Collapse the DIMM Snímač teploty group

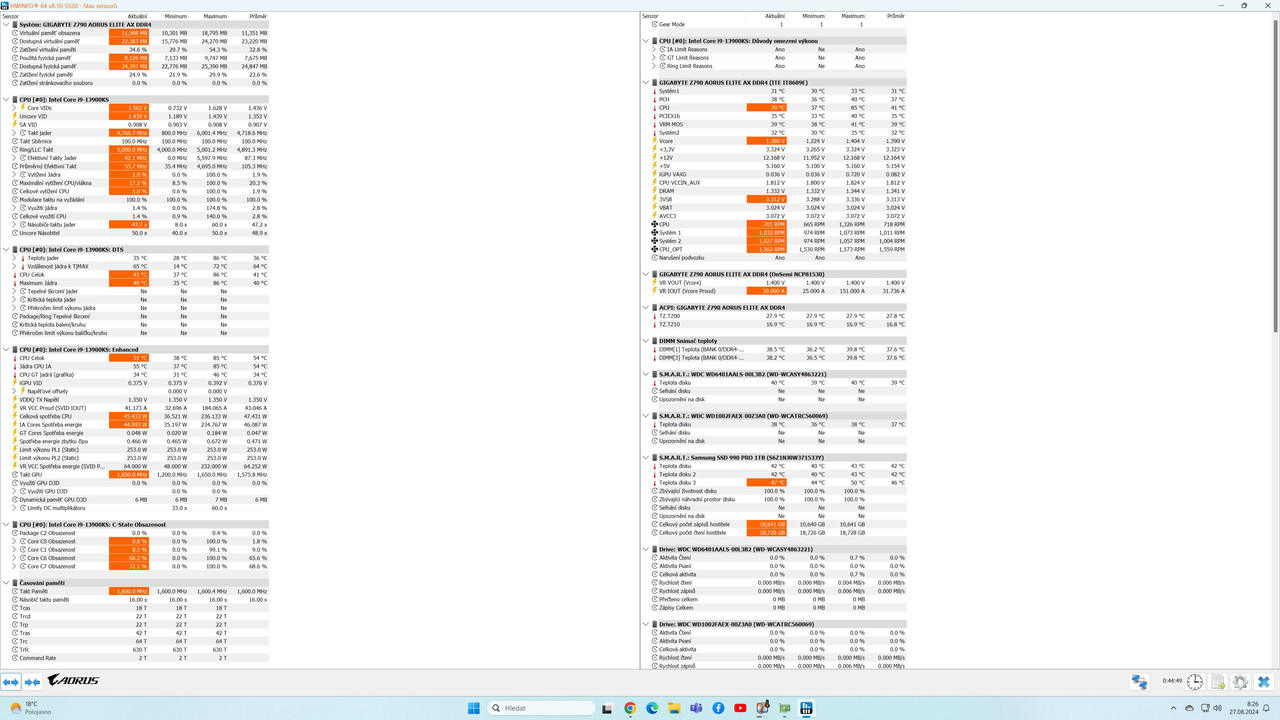click(646, 341)
